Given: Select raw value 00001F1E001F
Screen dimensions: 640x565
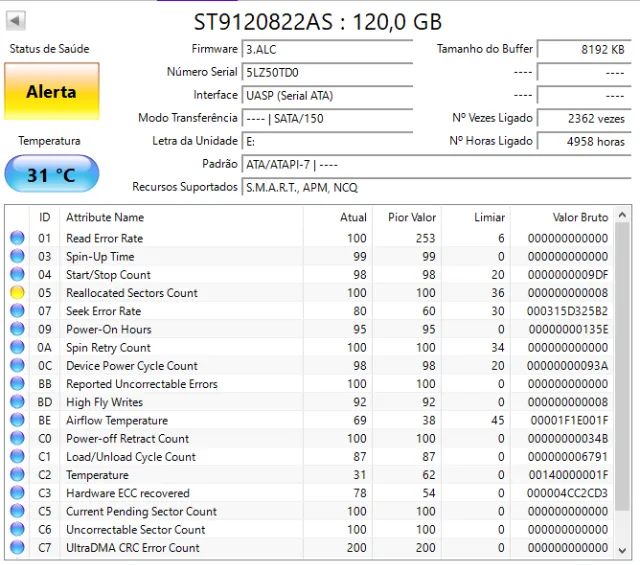Looking at the screenshot, I should coord(569,420).
